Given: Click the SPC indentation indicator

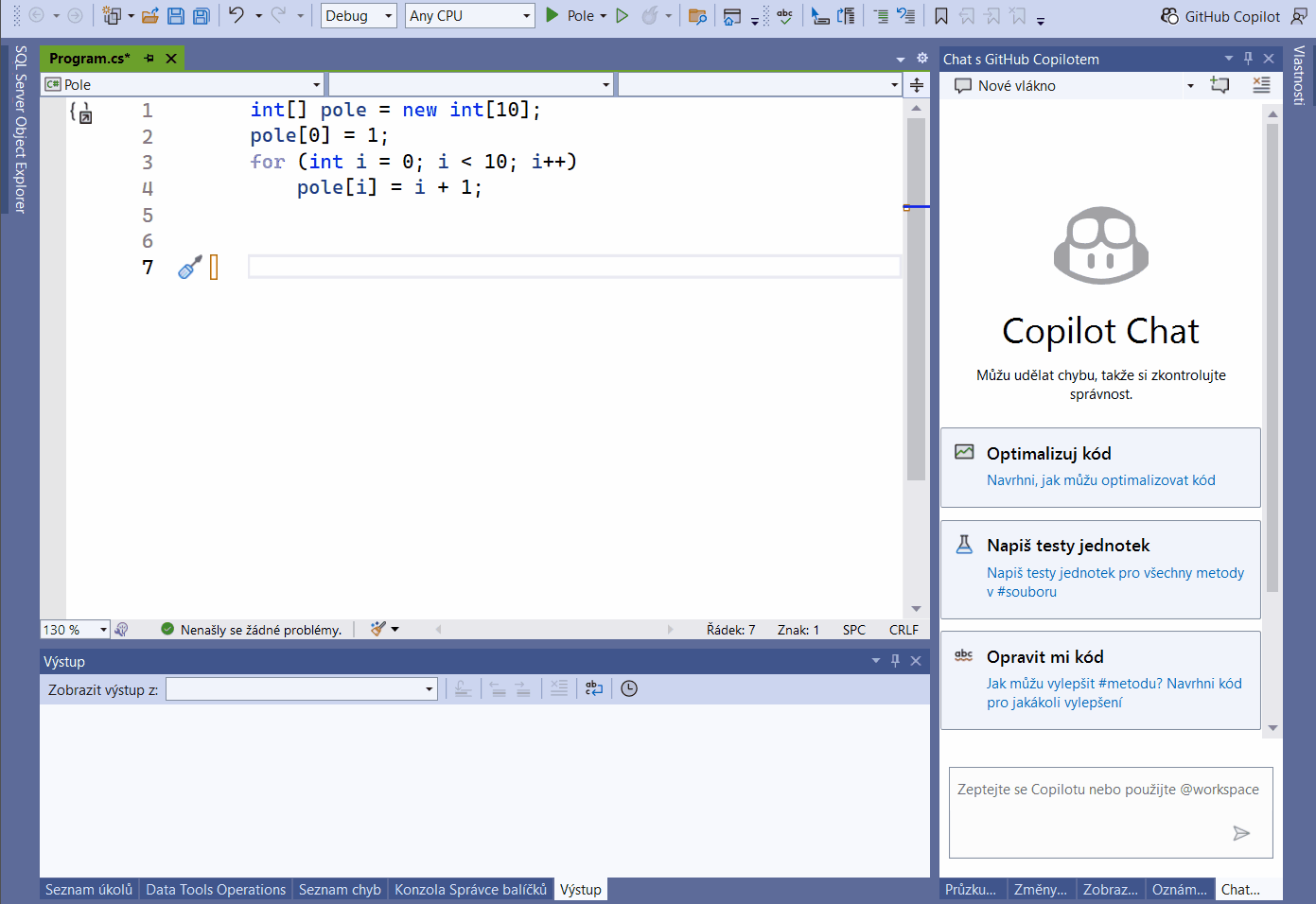Looking at the screenshot, I should point(854,630).
